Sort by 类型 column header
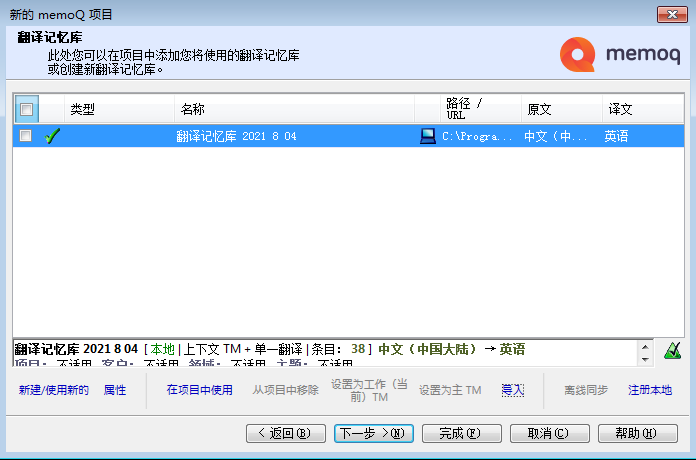This screenshot has width=696, height=460. [119, 109]
